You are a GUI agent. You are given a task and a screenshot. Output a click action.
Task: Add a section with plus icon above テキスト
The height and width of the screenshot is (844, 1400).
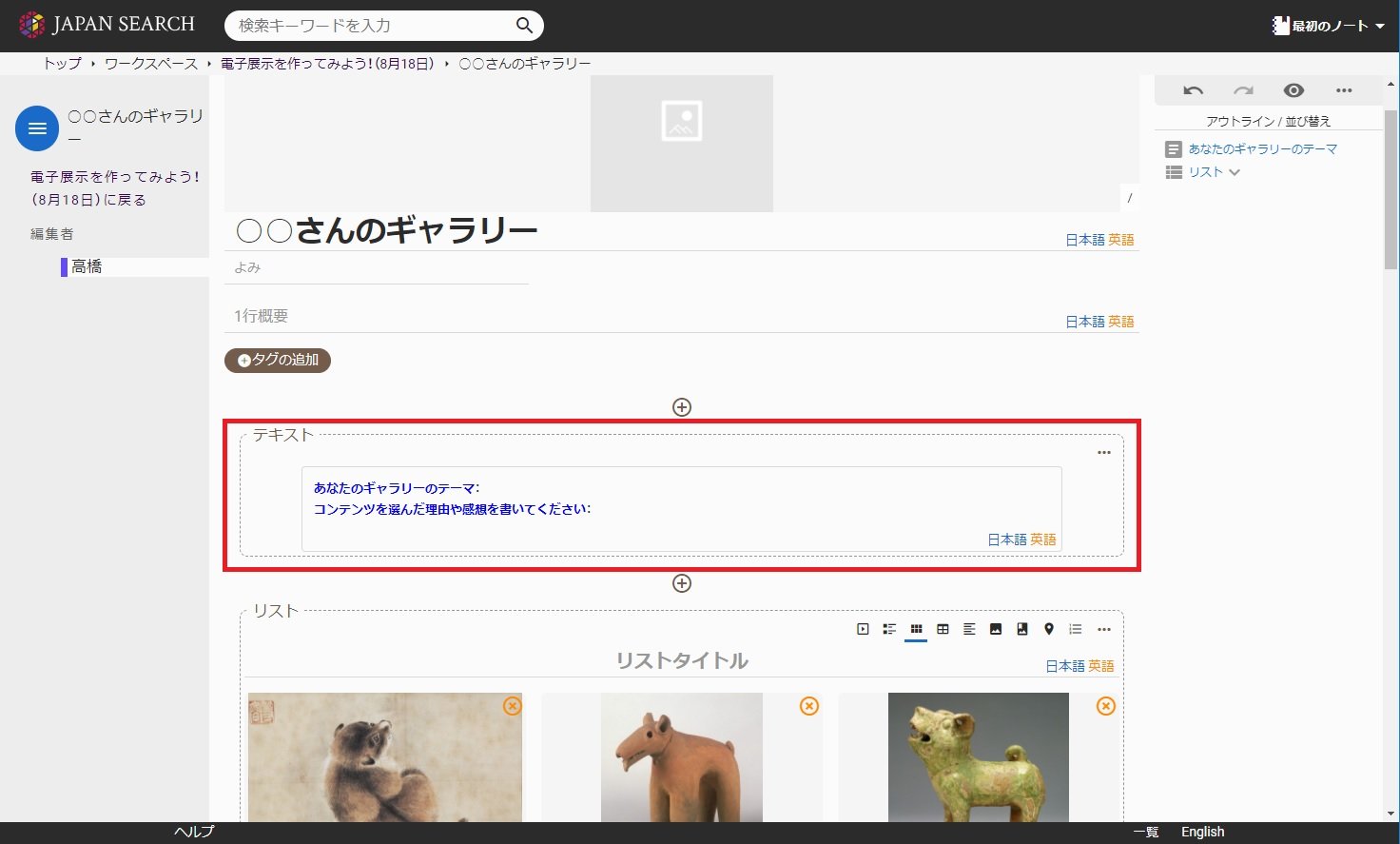682,407
